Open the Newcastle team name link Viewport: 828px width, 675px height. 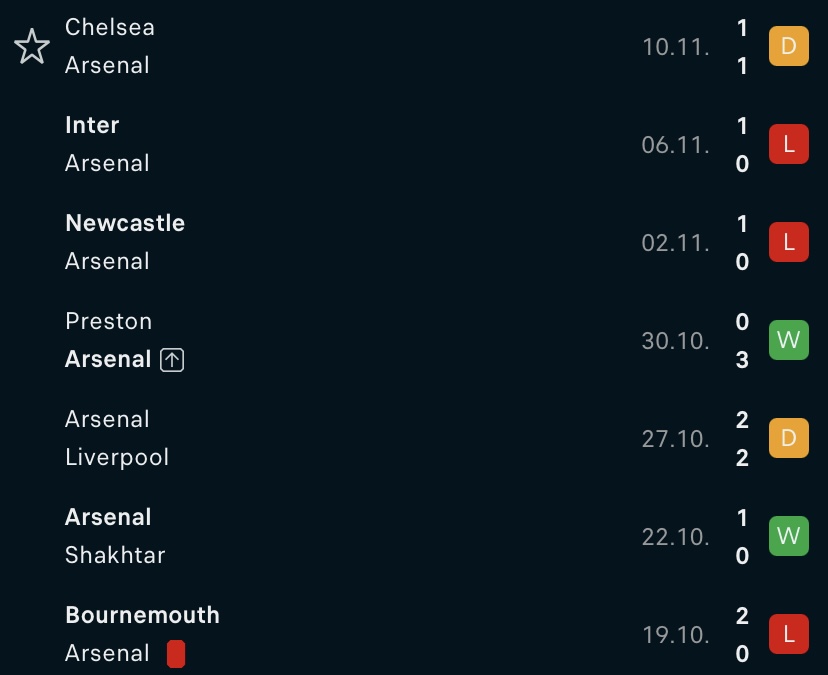125,223
